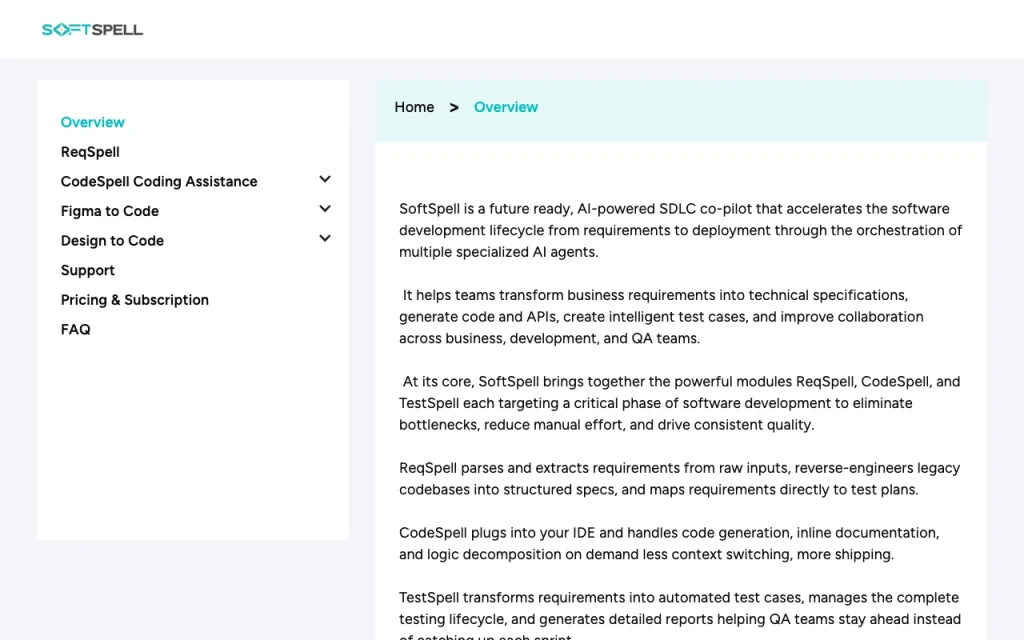Open the Support page link

[x=88, y=270]
